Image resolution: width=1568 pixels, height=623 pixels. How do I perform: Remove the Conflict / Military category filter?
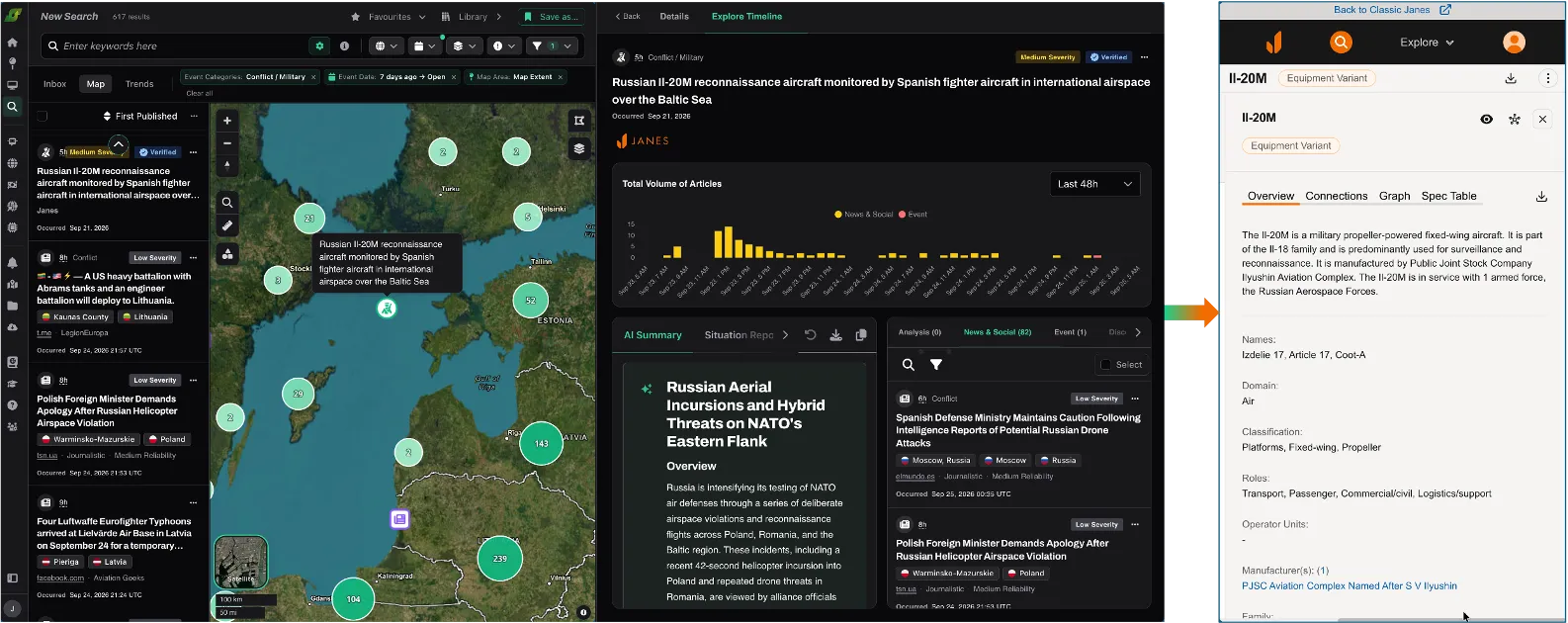coord(313,77)
